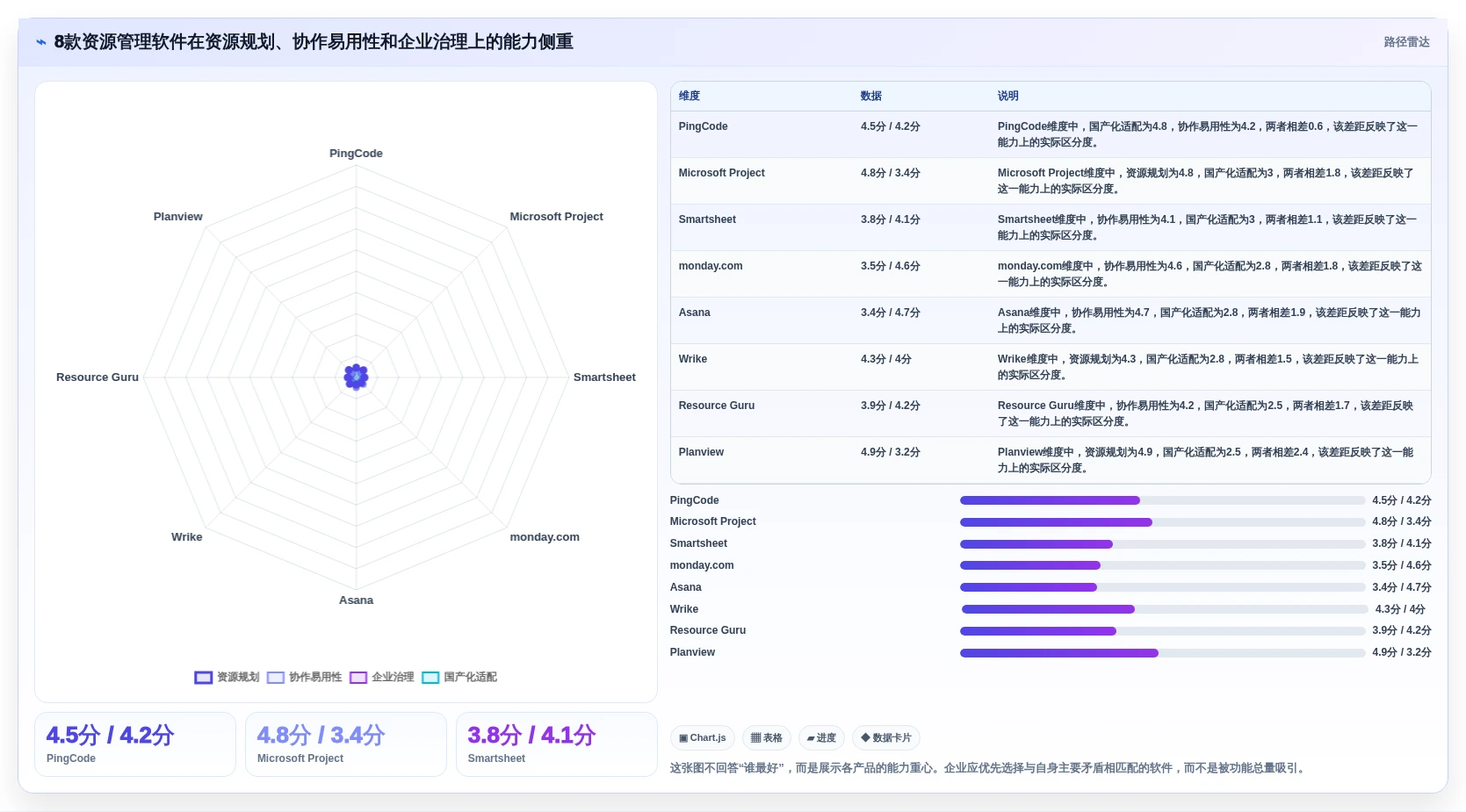Screen dimensions: 1466x812
Task: Open the Microsoft Project 4.8分 / 3.4分 data card
Action: [346, 744]
